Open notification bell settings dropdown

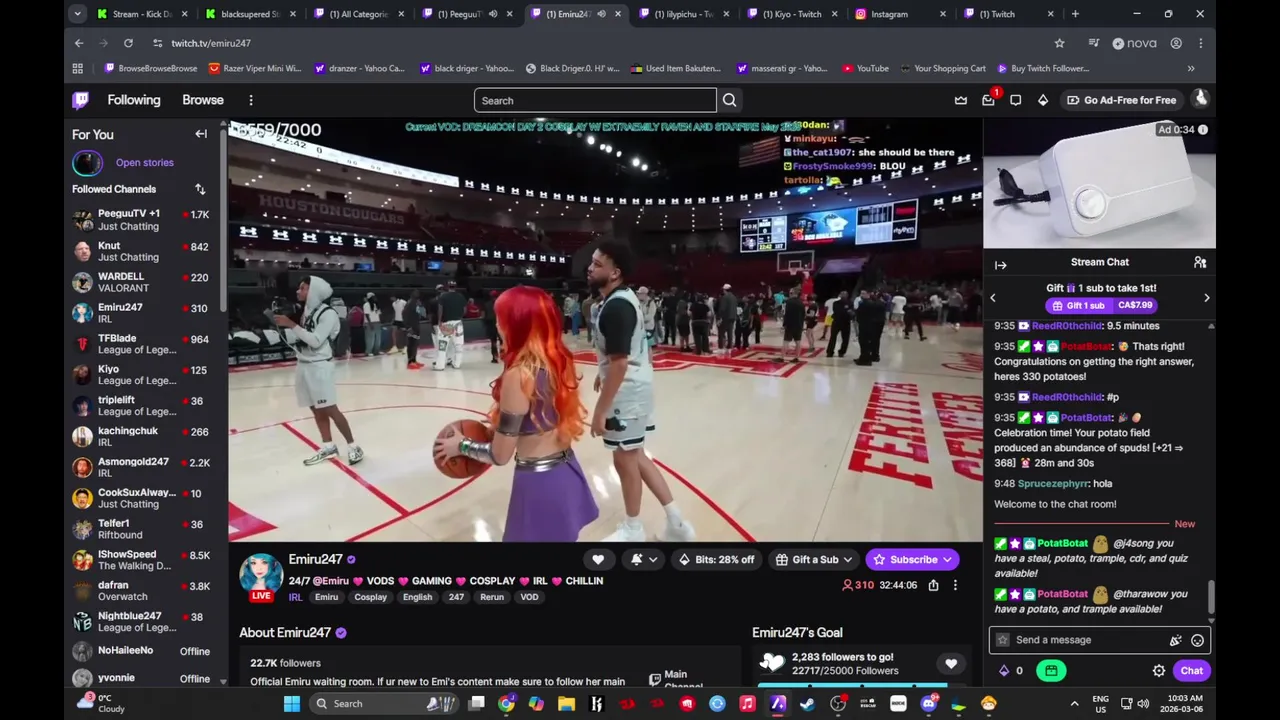pos(643,560)
